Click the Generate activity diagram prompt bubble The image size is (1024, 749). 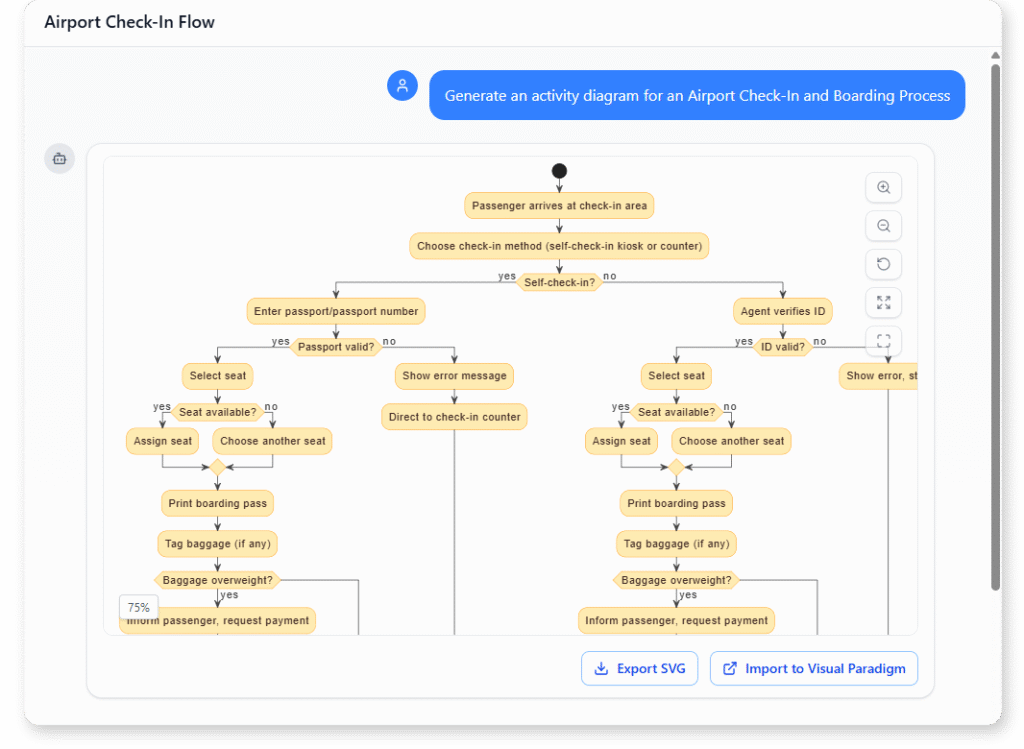click(697, 95)
